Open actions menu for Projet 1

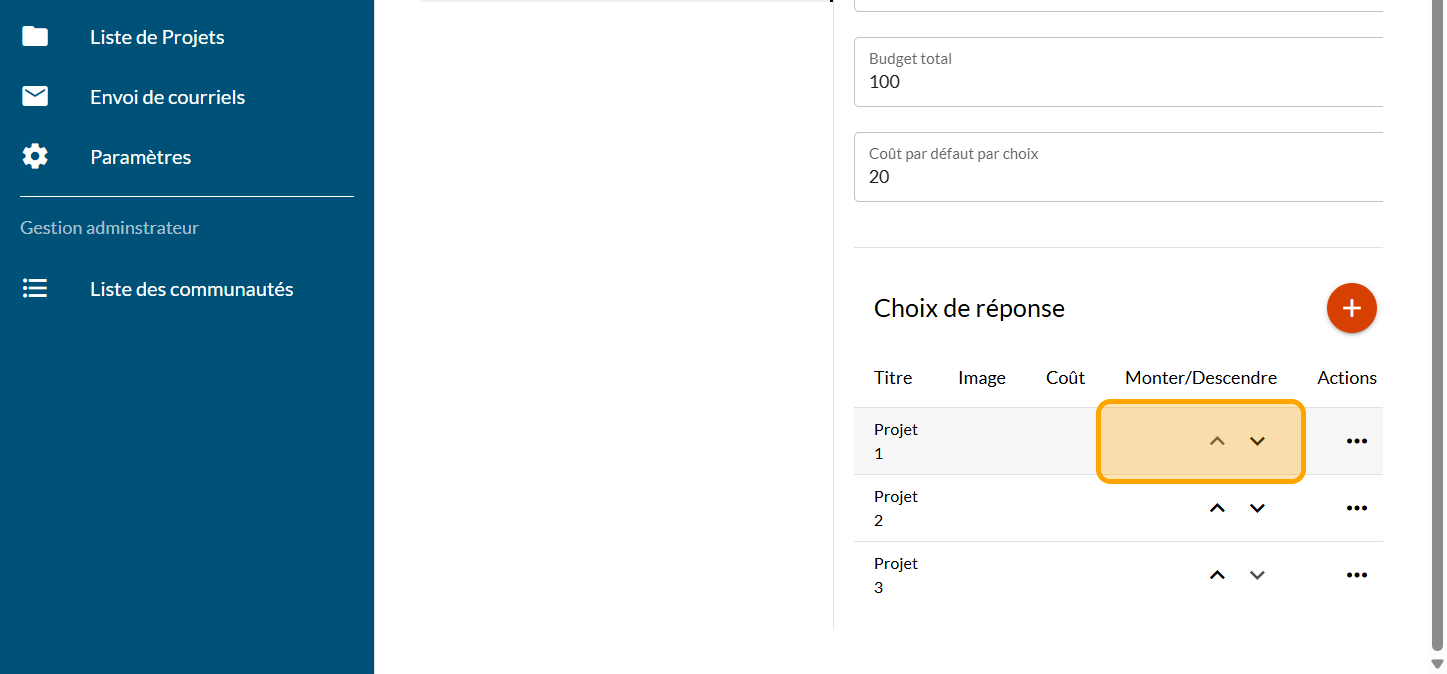click(1356, 441)
